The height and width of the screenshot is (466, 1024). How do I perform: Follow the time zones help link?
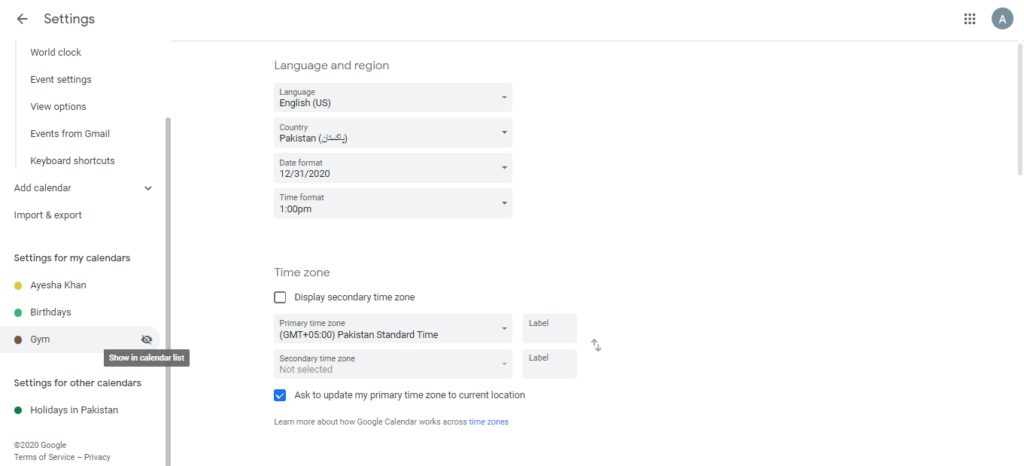click(x=488, y=422)
